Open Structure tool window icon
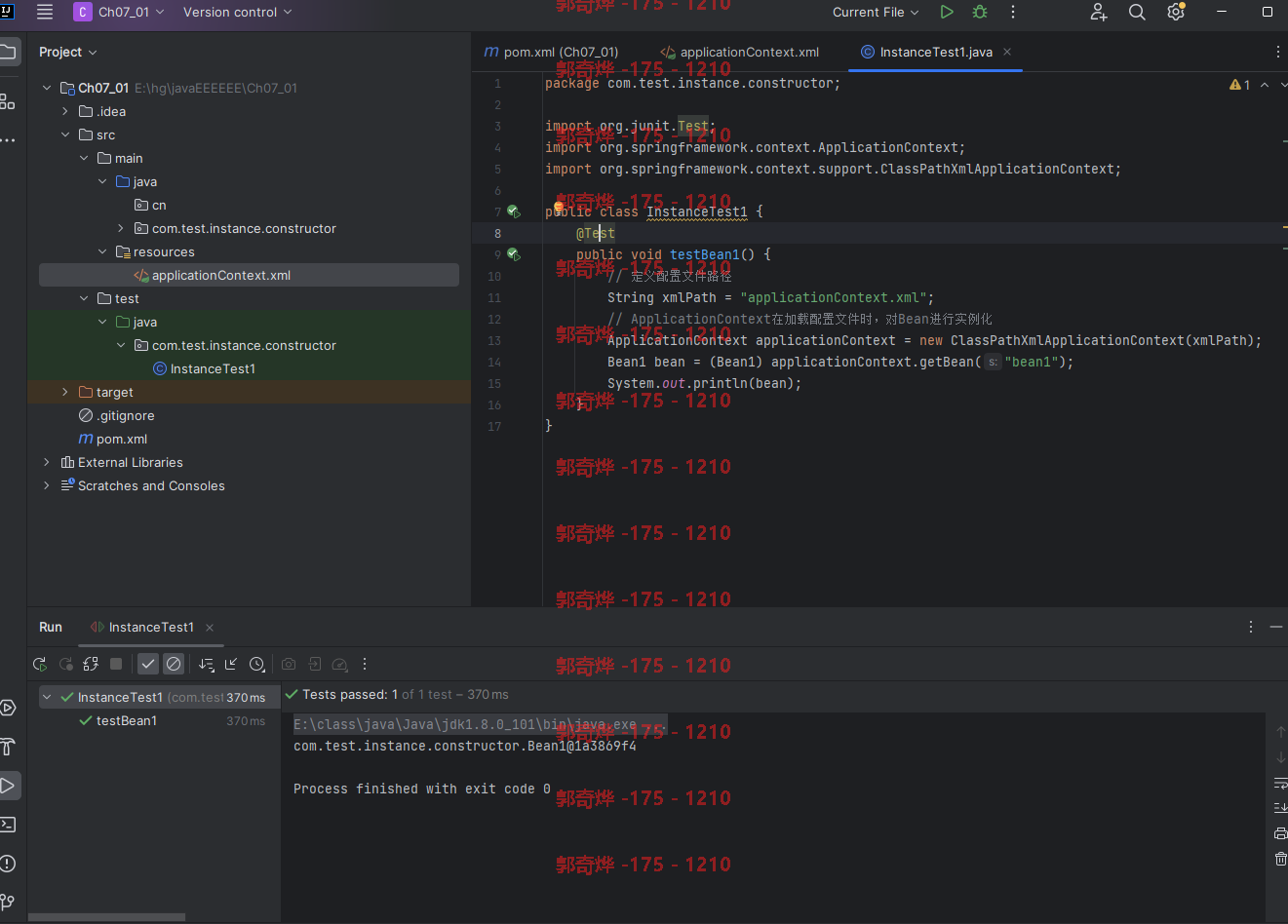Image resolution: width=1288 pixels, height=924 pixels. [x=7, y=100]
